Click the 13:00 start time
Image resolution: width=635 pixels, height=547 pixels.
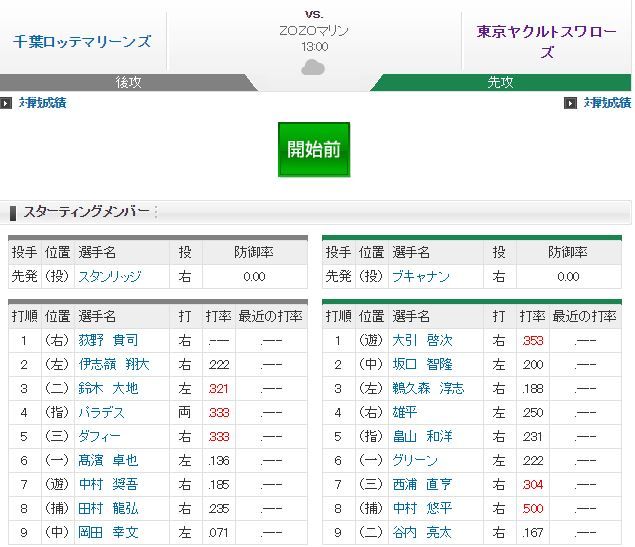click(315, 47)
